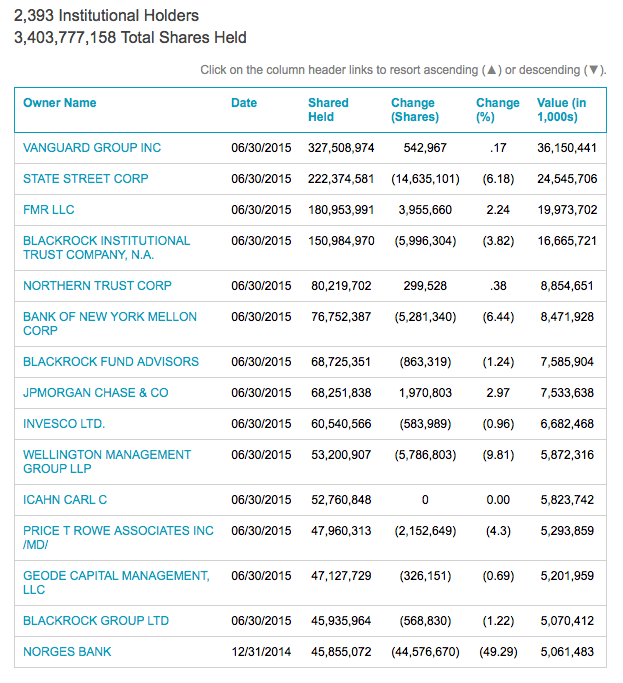The width and height of the screenshot is (623, 683).
Task: Select Norges Bank change (44,576,670)
Action: [425, 652]
